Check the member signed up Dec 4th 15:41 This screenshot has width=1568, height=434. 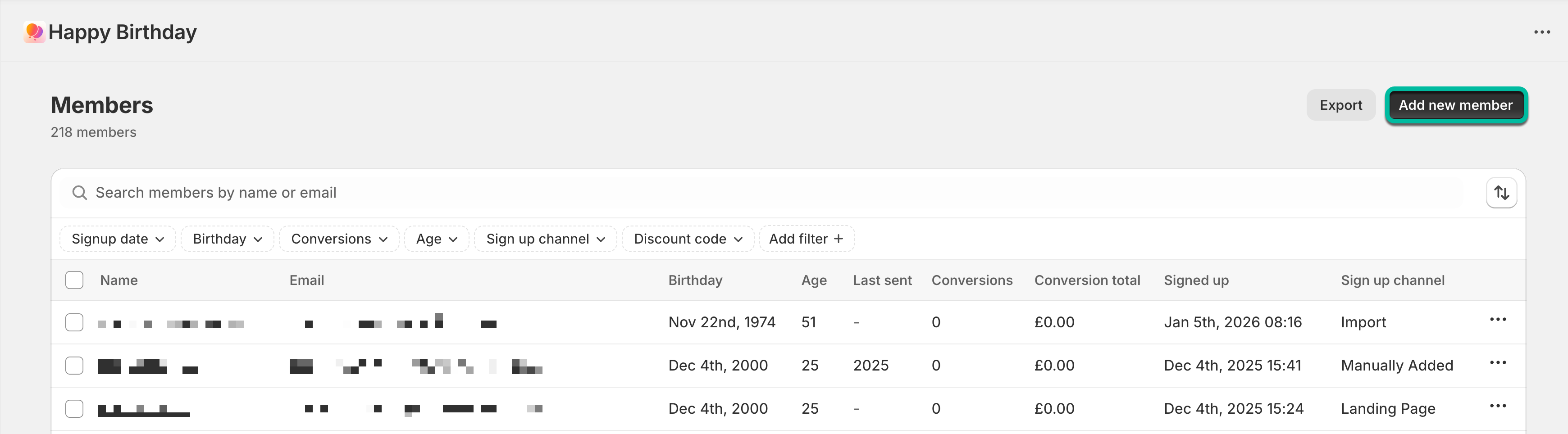74,365
